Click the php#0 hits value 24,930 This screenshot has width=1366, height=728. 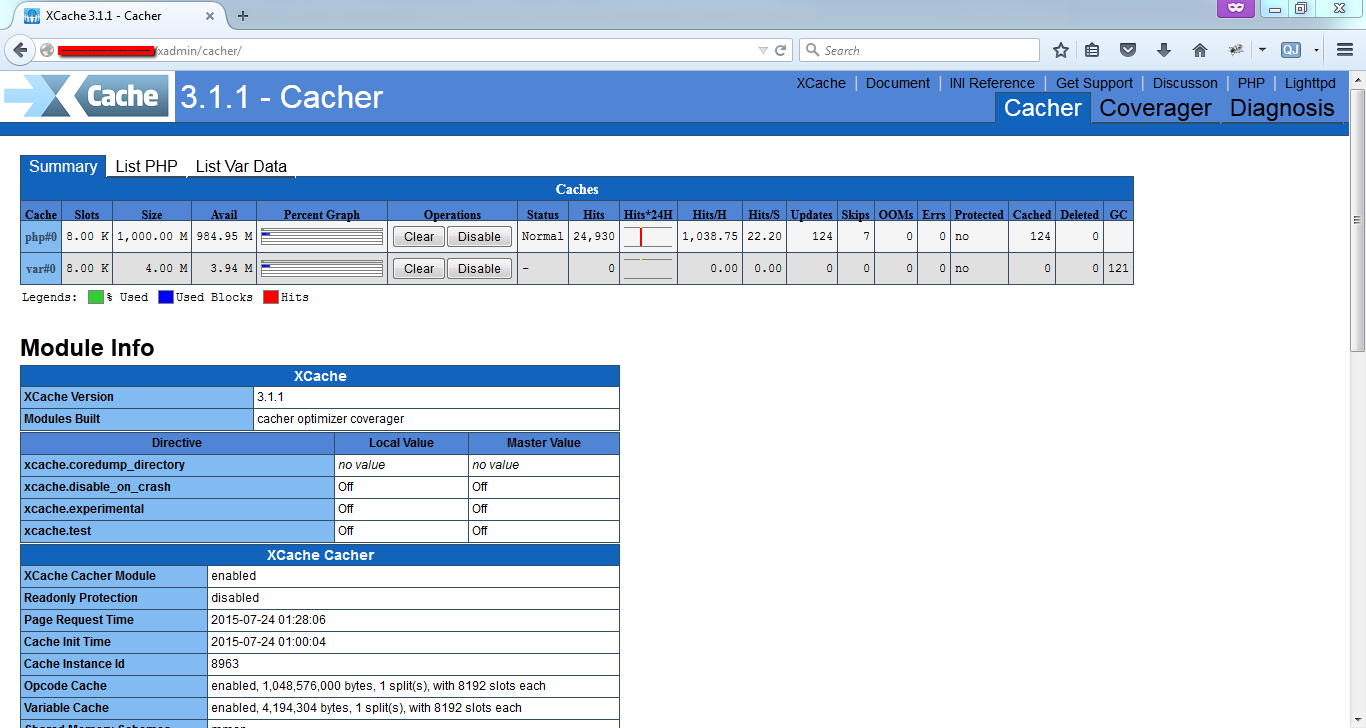593,237
